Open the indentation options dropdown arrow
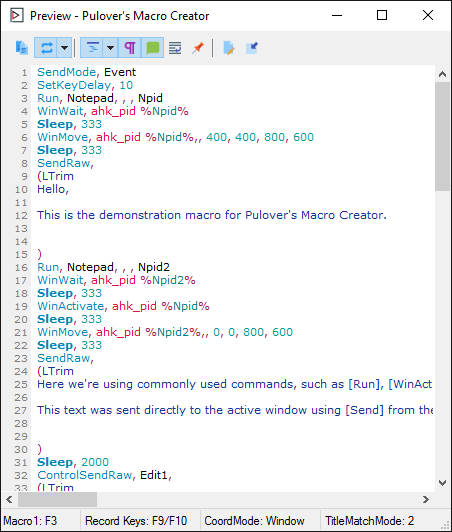The image size is (452, 532). (x=110, y=48)
